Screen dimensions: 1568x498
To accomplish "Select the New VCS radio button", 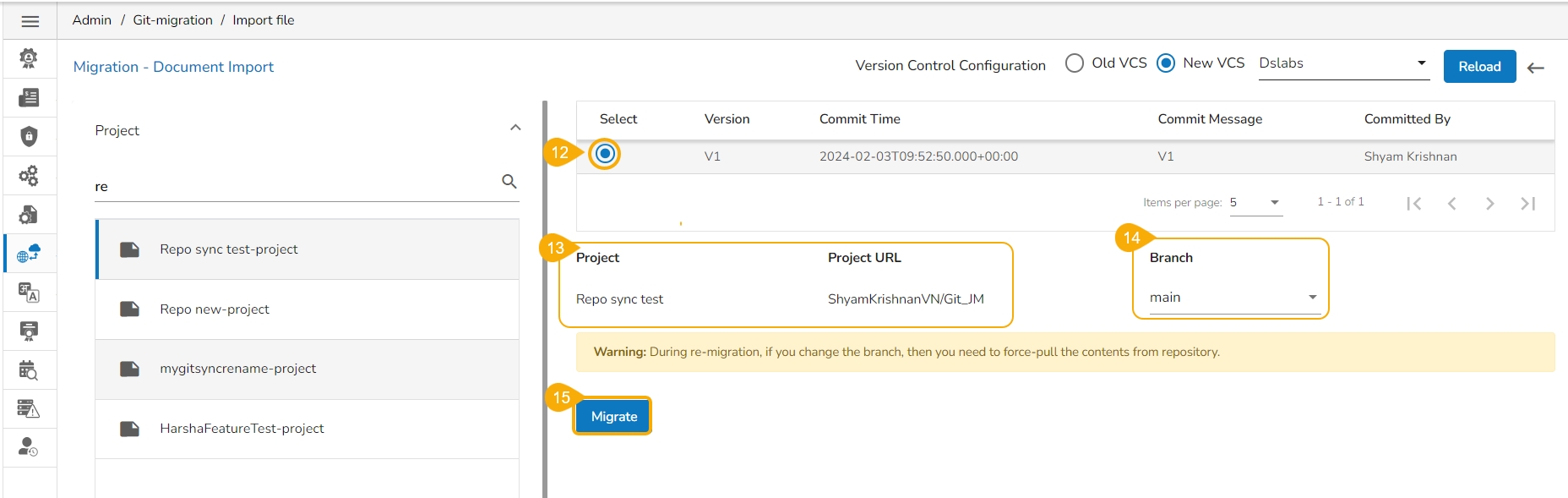I will pyautogui.click(x=1166, y=63).
